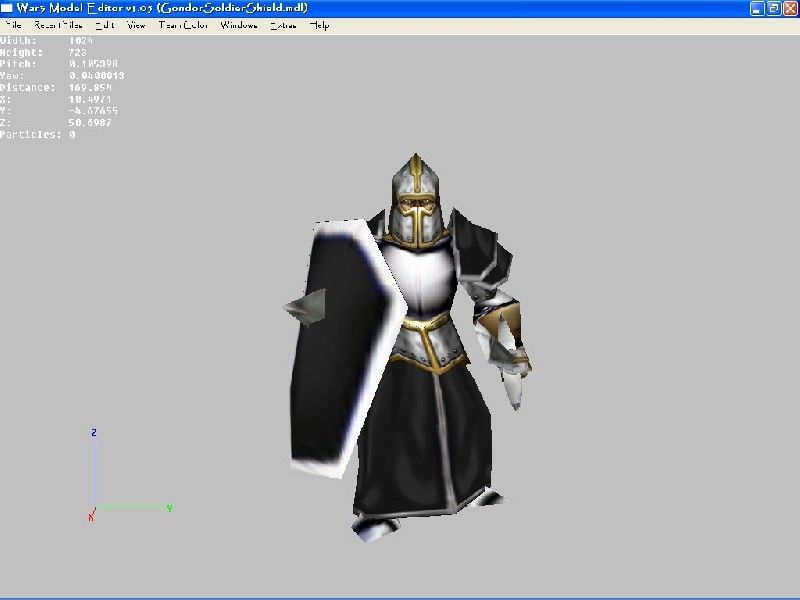Click the "Height:" overlay label
800x600 pixels.
pos(21,52)
